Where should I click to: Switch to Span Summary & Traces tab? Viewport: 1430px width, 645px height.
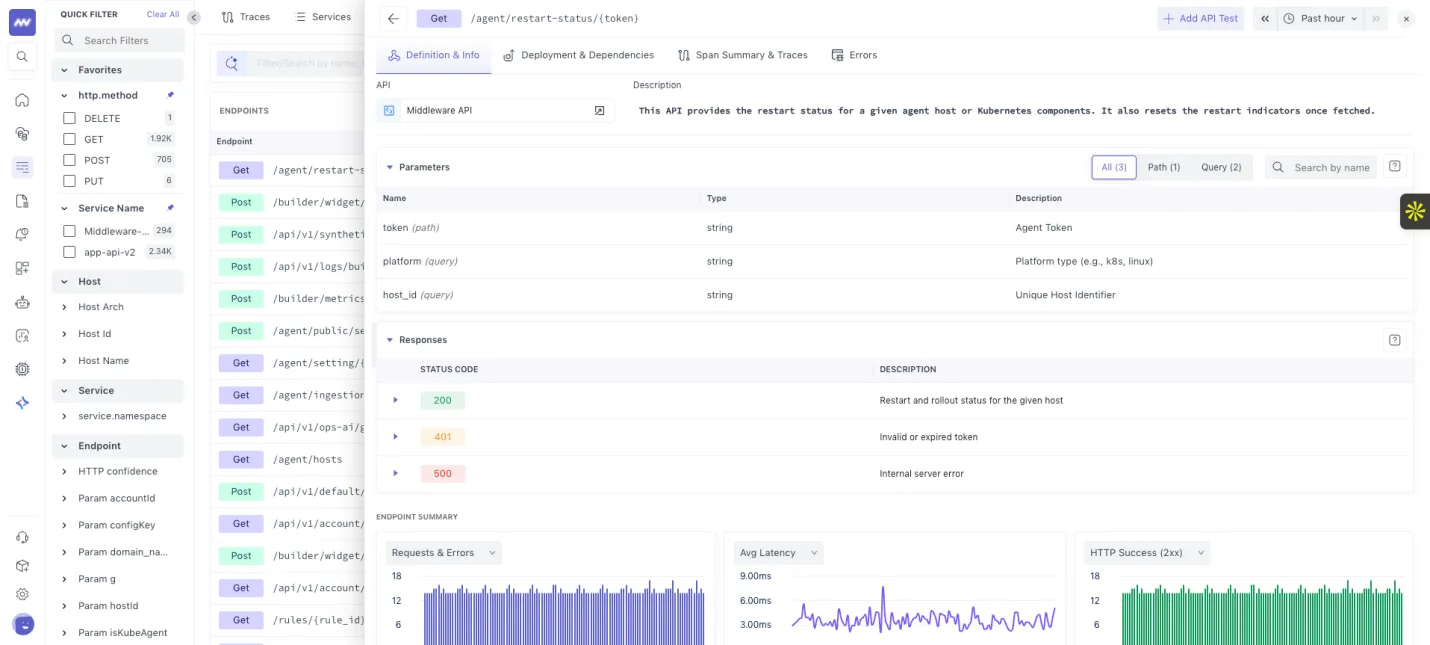742,55
